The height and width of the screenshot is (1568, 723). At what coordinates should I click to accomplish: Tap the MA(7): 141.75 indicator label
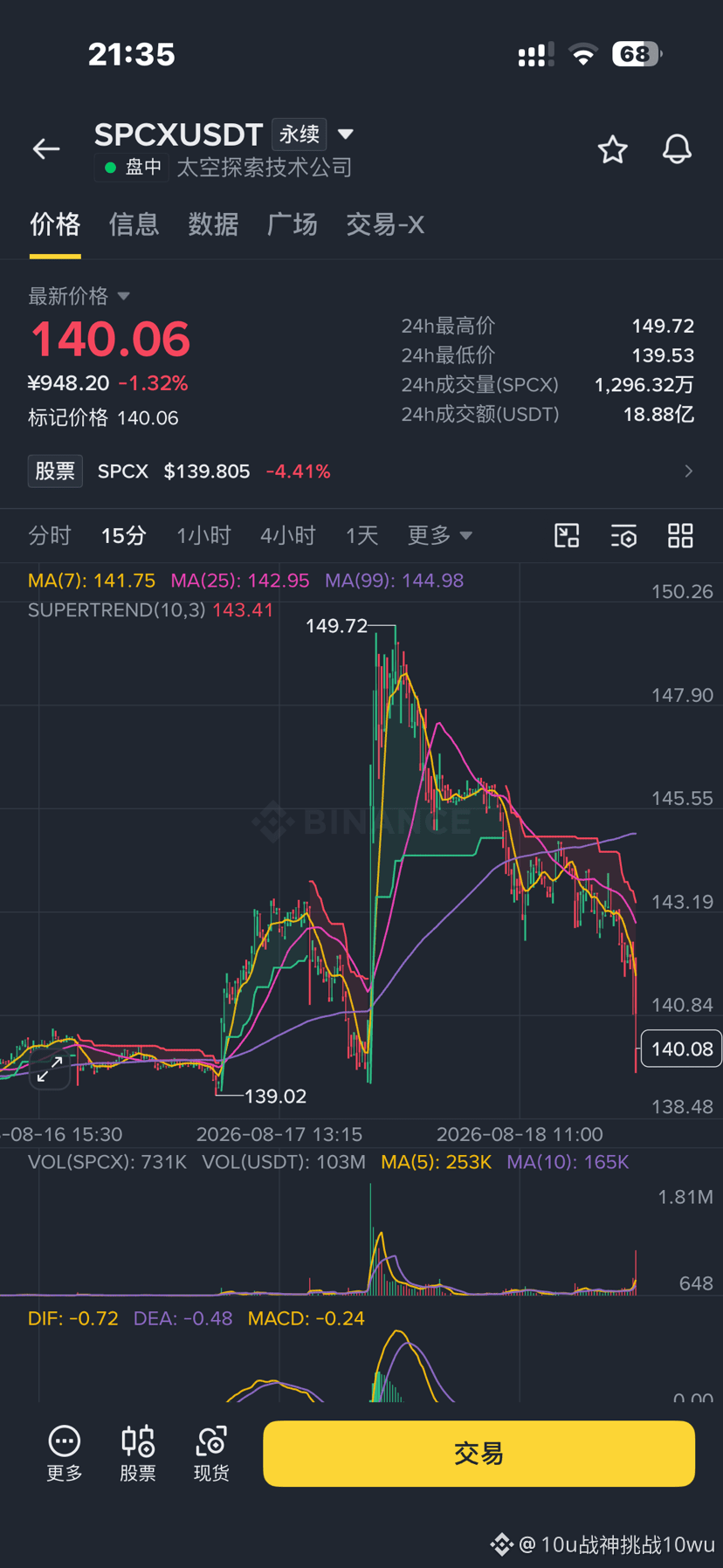point(92,581)
